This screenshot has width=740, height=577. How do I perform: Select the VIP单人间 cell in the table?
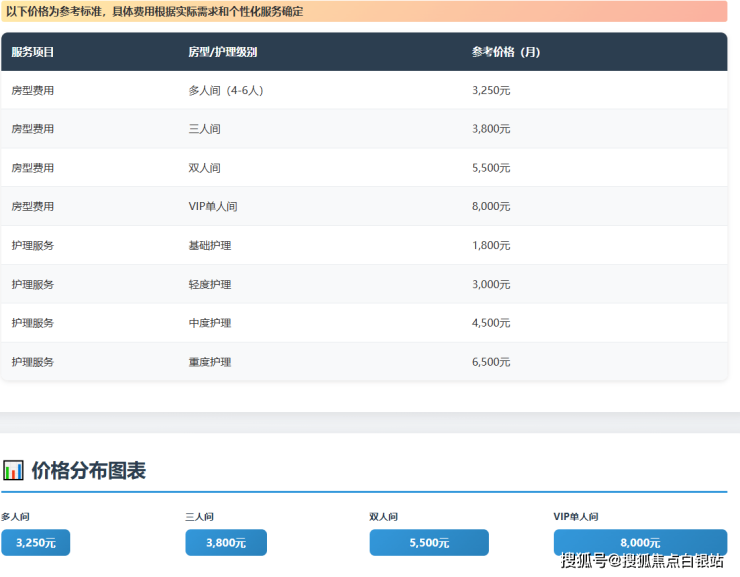pyautogui.click(x=212, y=207)
